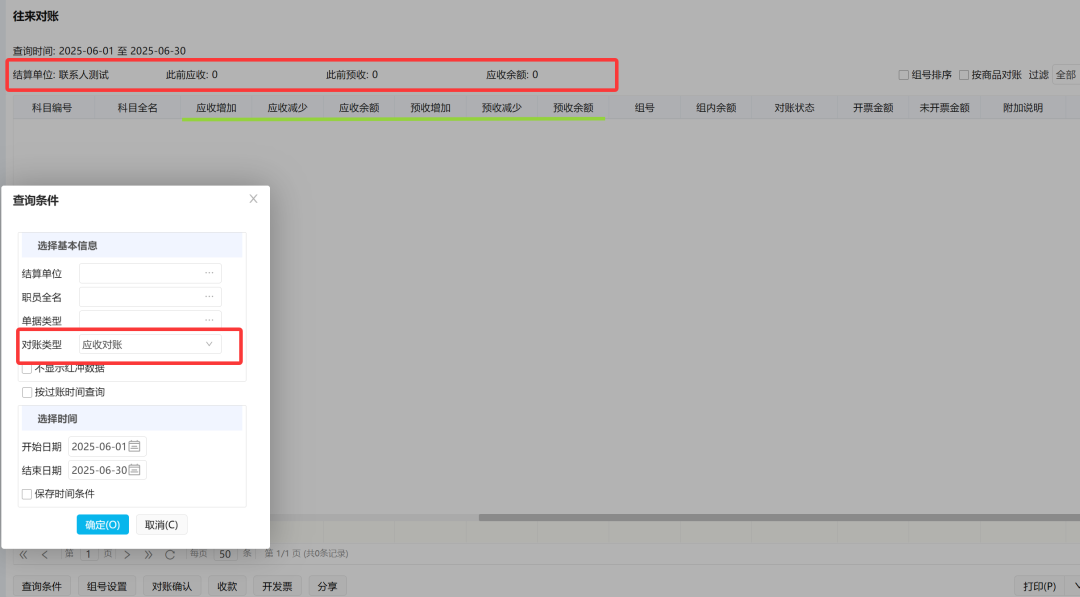Check the 保存时间条件 option

tap(27, 494)
